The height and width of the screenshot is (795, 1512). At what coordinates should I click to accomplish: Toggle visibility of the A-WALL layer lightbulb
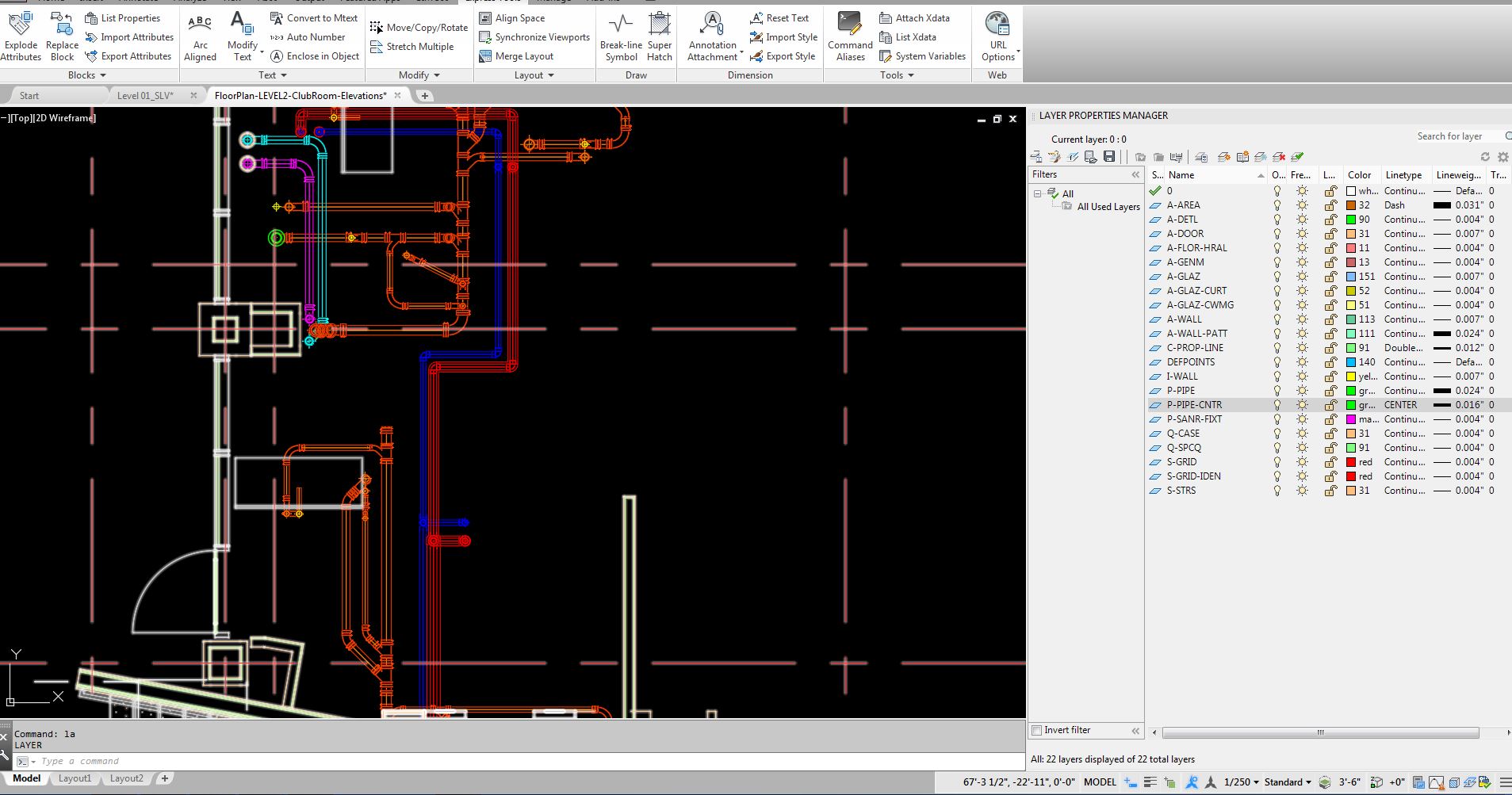point(1276,319)
